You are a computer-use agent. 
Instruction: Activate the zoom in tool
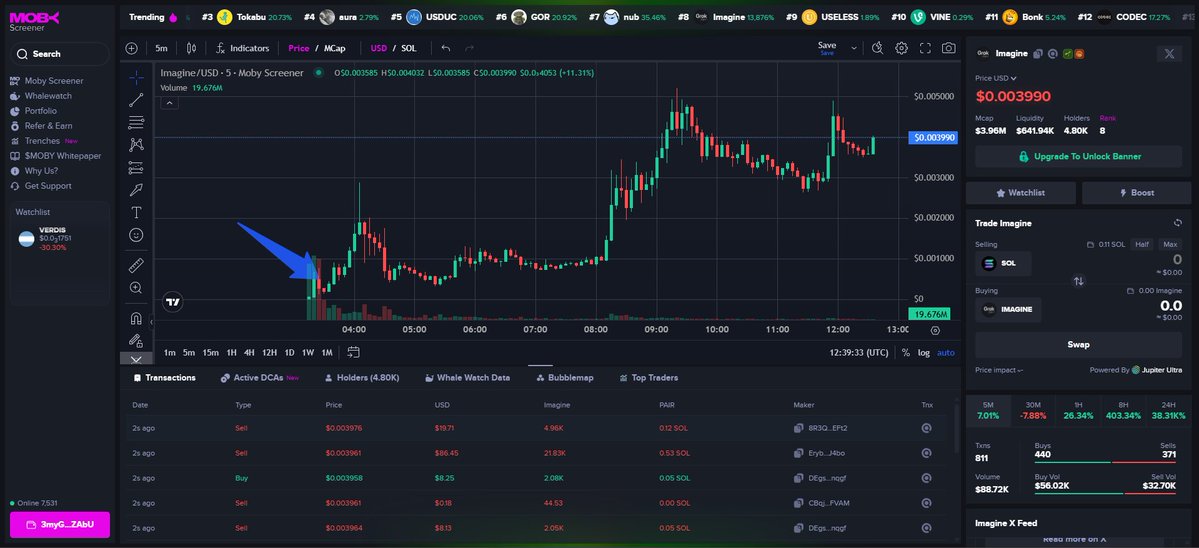click(x=136, y=287)
